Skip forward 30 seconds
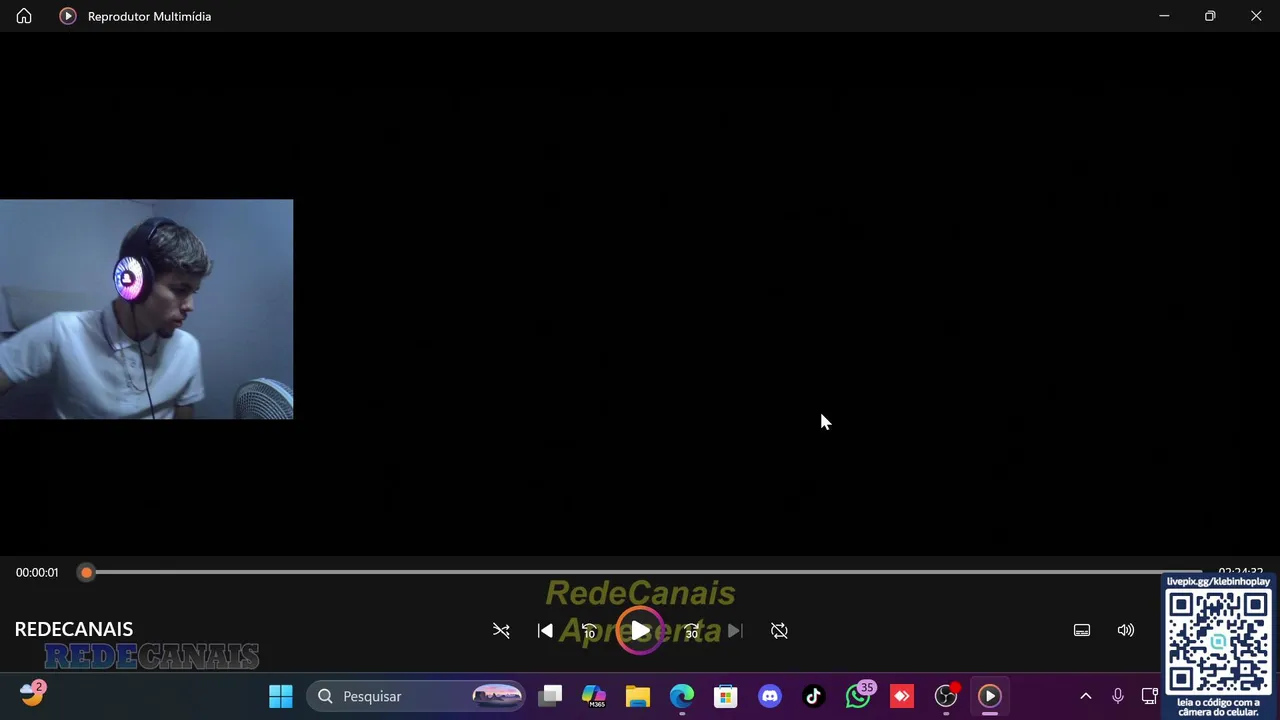Viewport: 1280px width, 720px height. coord(691,631)
